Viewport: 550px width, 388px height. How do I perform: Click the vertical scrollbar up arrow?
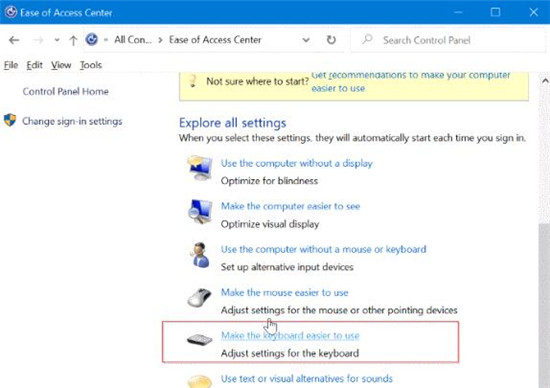click(x=545, y=81)
